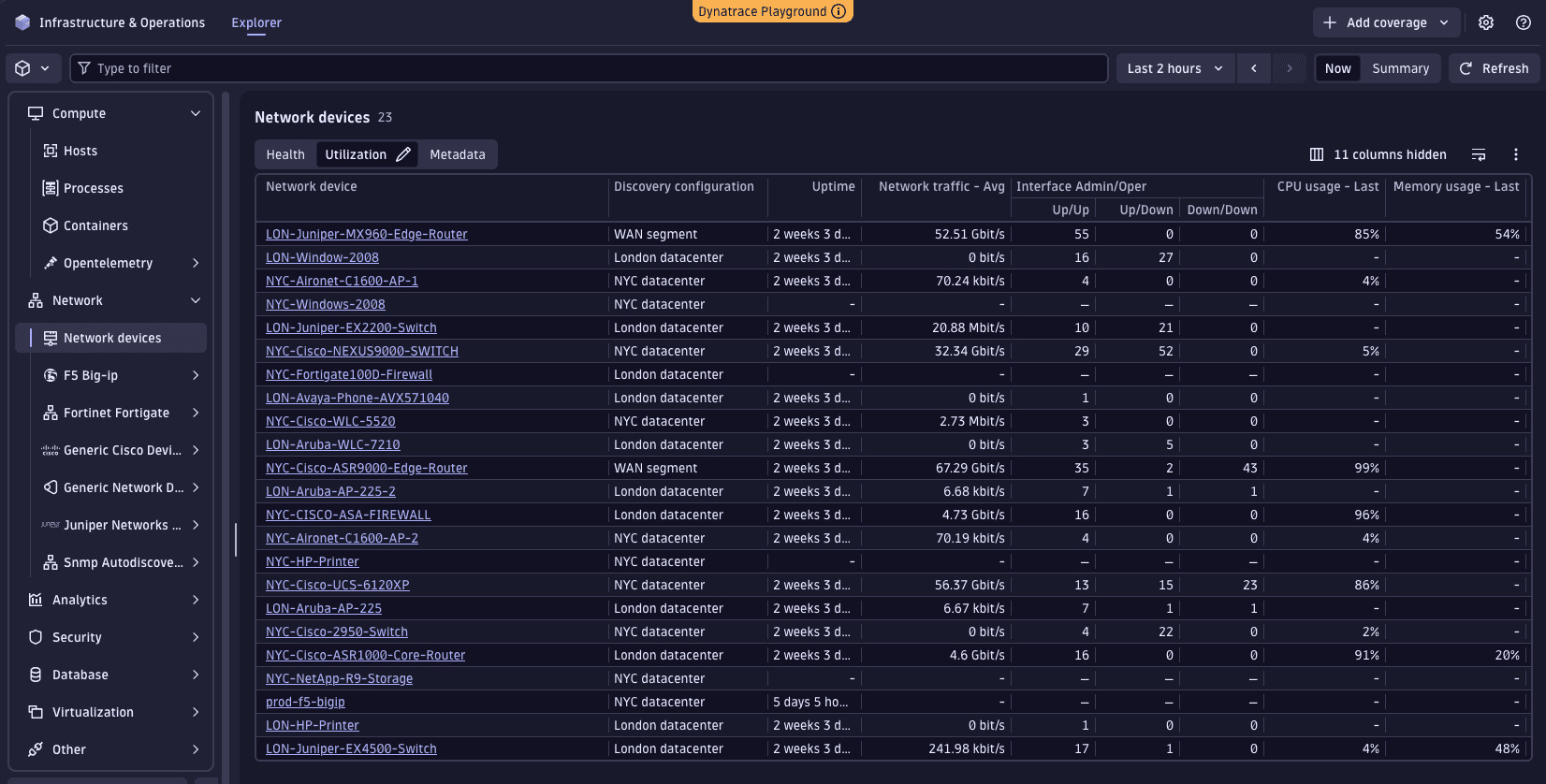1546x784 pixels.
Task: Open the table three-dot more menu
Action: [x=1516, y=154]
